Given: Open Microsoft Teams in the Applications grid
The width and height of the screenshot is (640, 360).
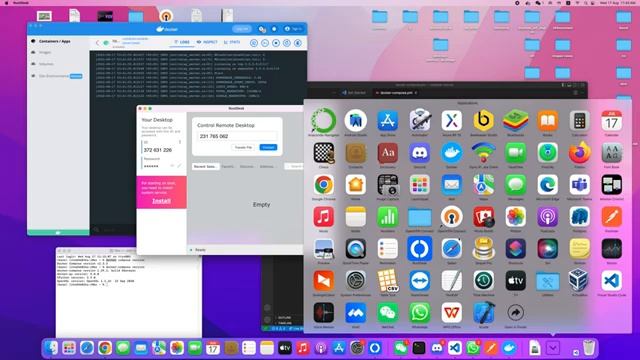Looking at the screenshot, I should 580,185.
